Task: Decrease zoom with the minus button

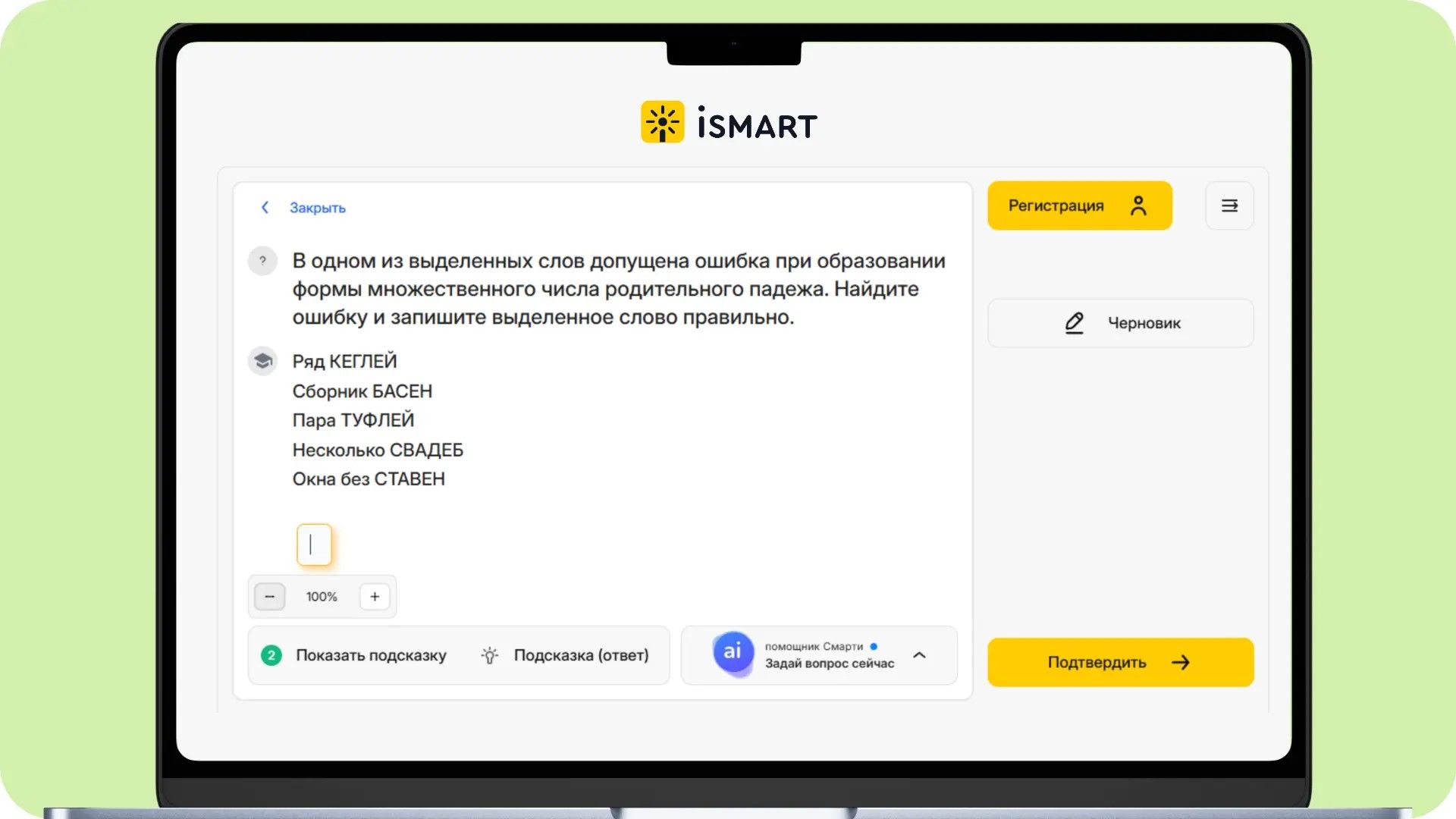Action: 269,597
